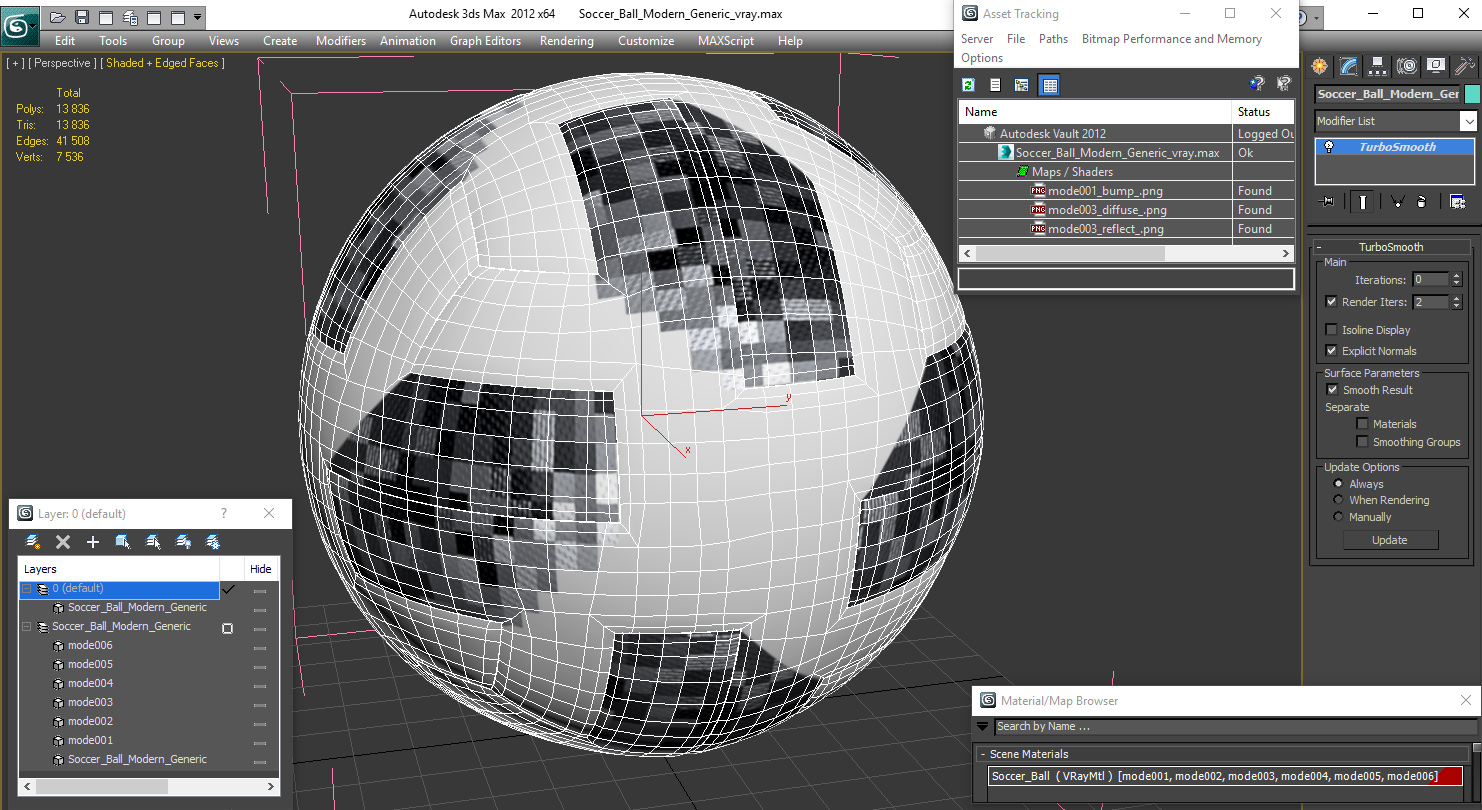Click tree view icon in Asset Tracking toolbar

(1021, 85)
